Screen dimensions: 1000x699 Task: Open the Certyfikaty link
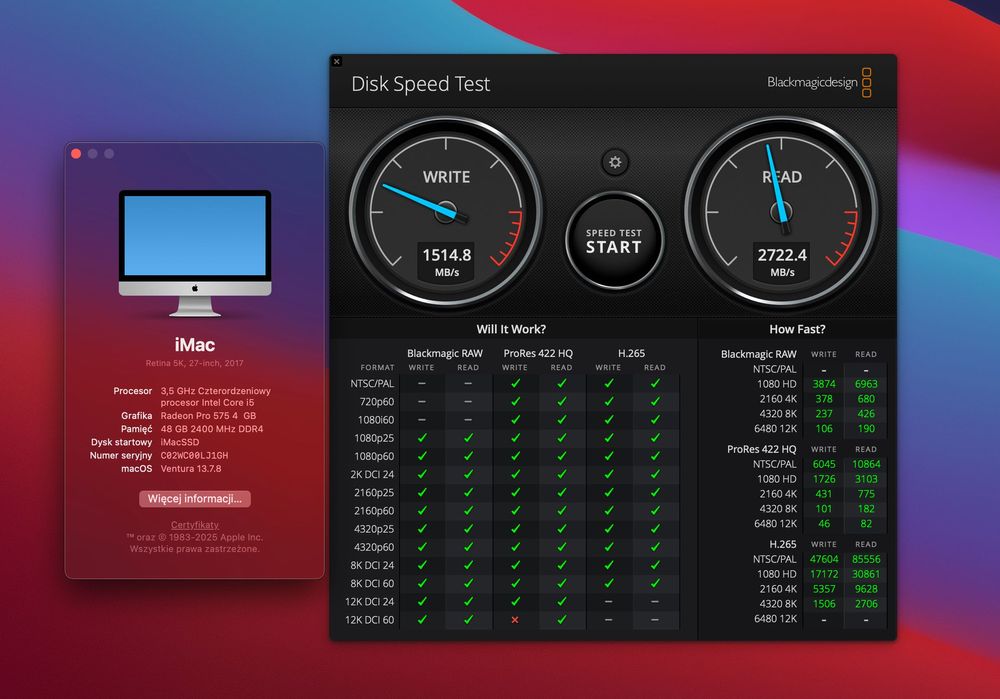pos(195,525)
